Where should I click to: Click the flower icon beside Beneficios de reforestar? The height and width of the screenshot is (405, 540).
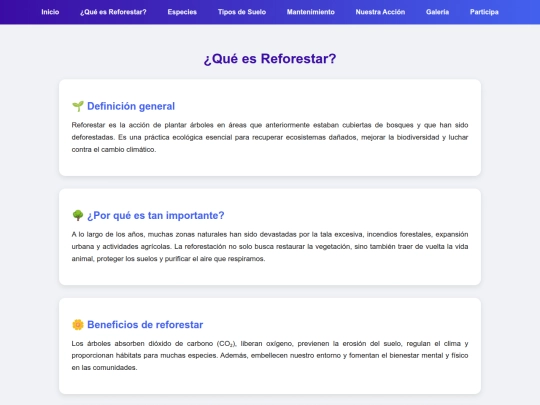click(x=78, y=324)
